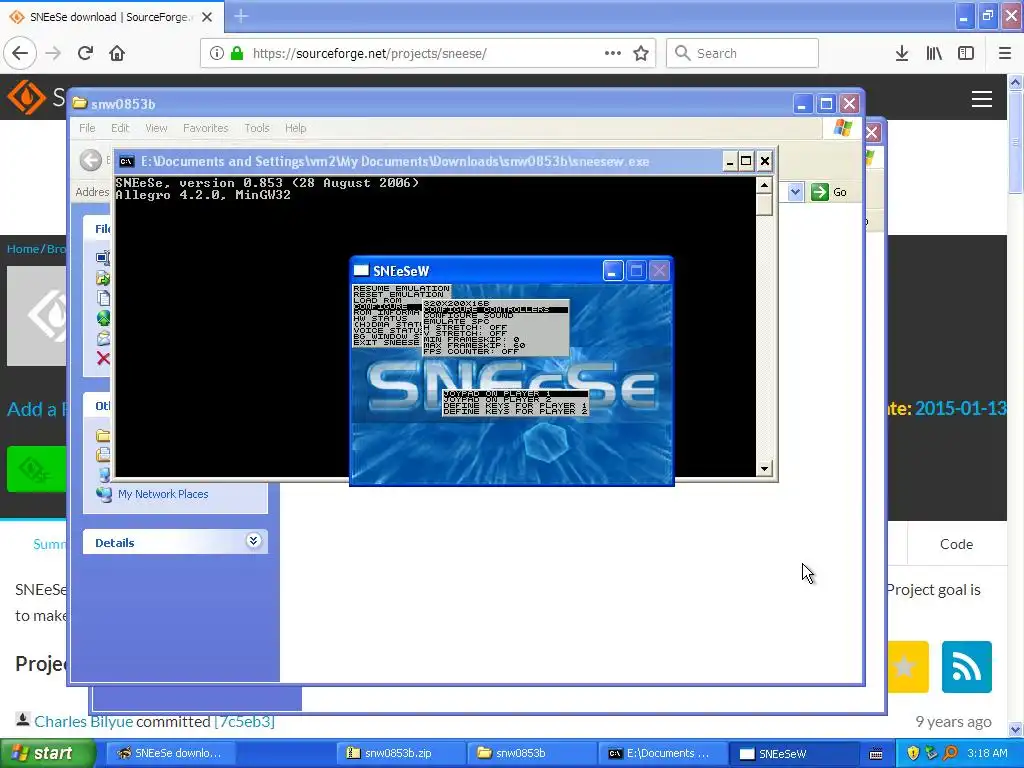Click the SNEeSeW window title icon
Viewport: 1024px width, 768px height.
click(360, 271)
